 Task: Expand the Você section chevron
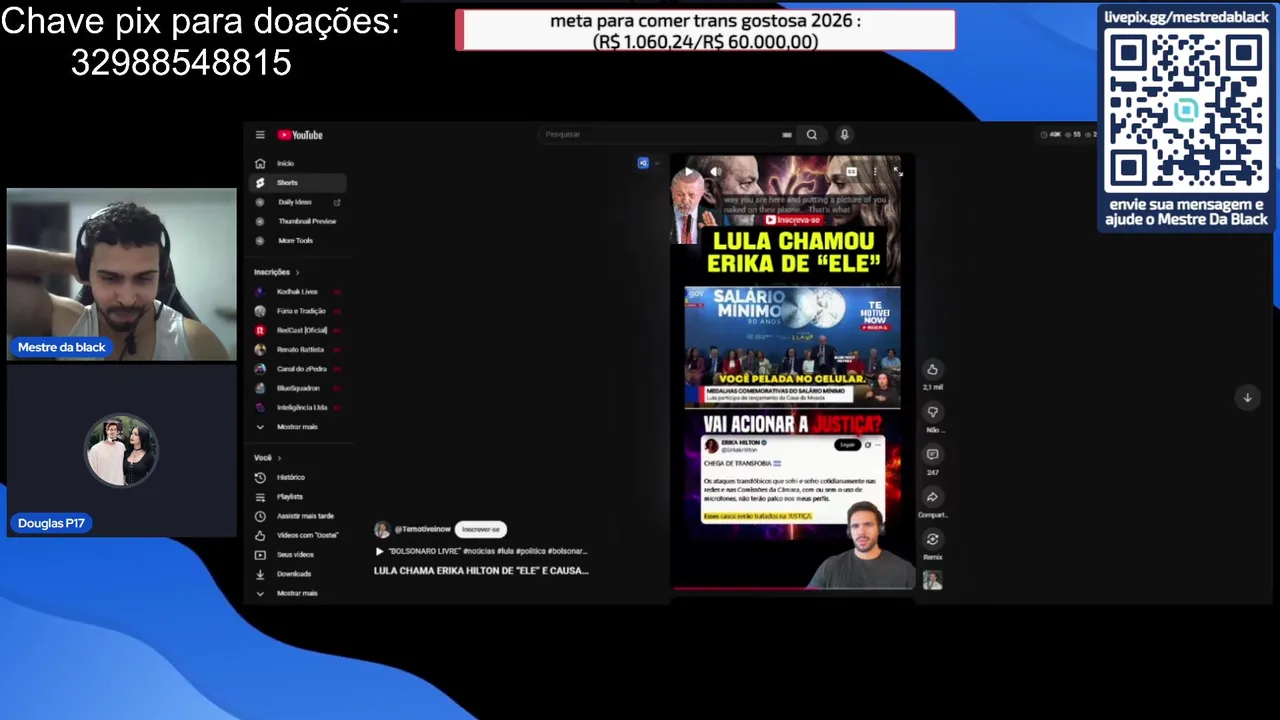point(279,458)
